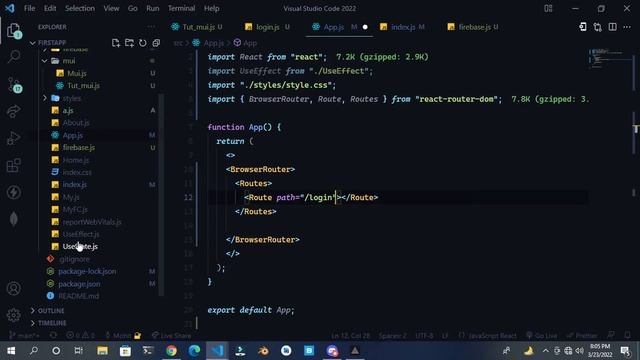Open the Share (live share) activity bar icon

point(13,111)
